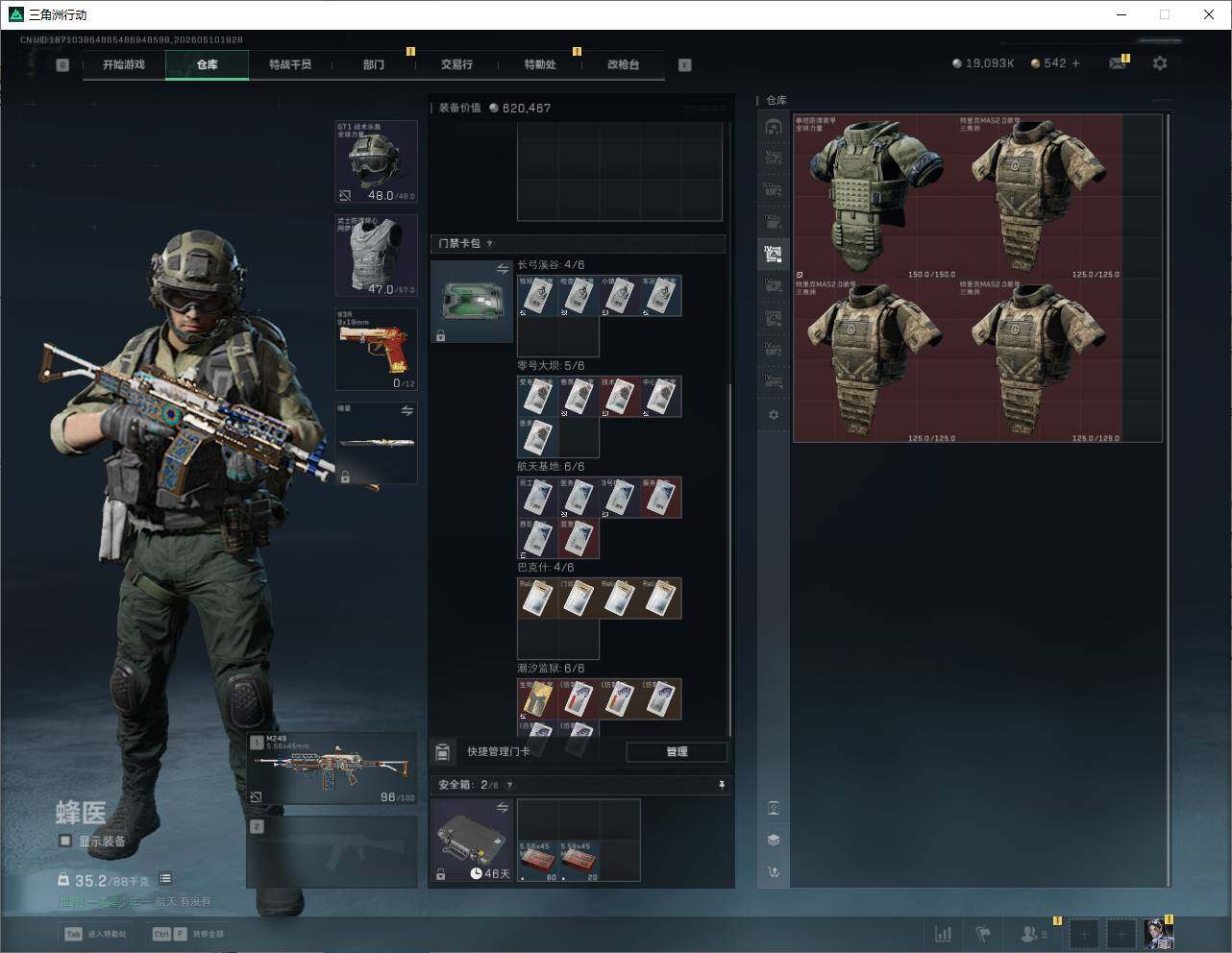Select the equipped armor vest slot 47.0
Viewport: 1232px width, 953px height.
click(376, 256)
